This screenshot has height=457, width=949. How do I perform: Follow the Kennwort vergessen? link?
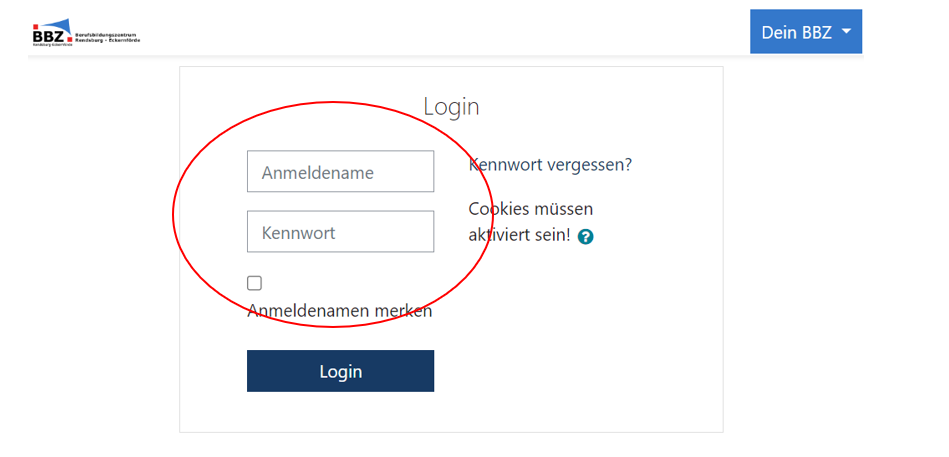pos(550,165)
